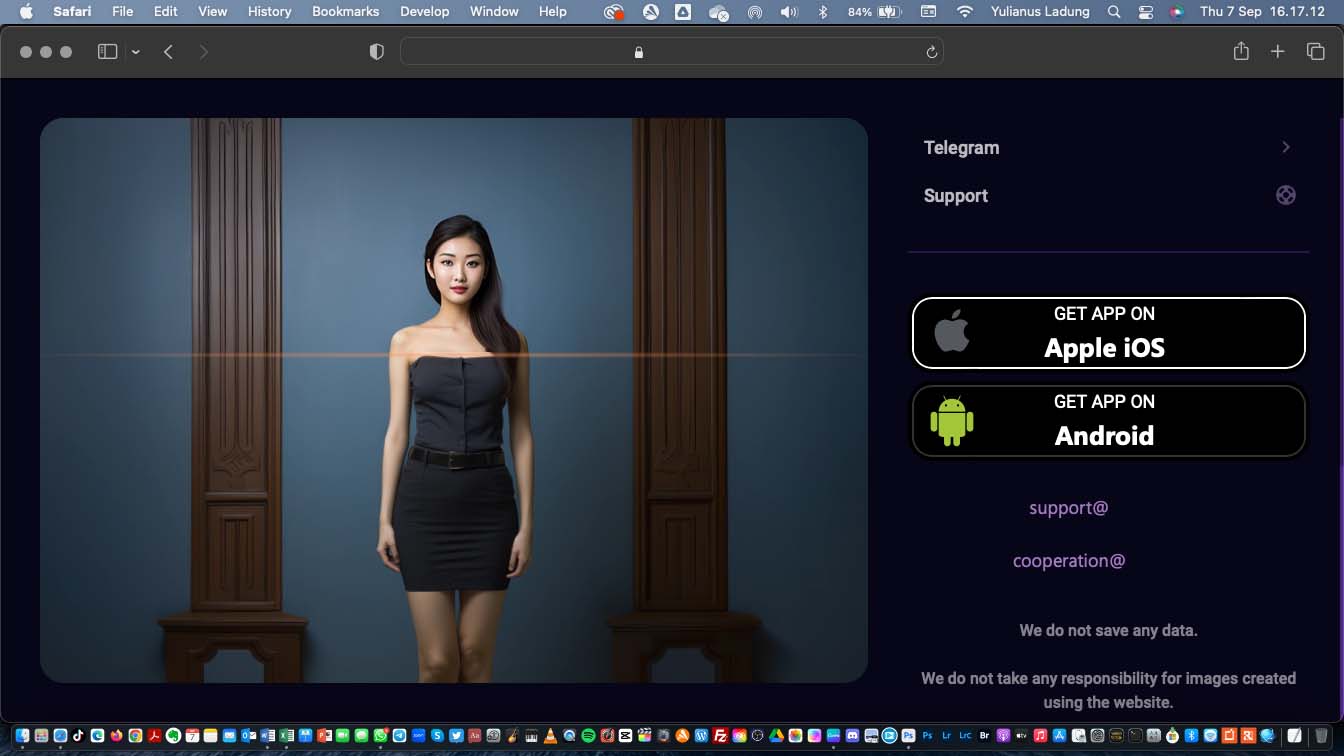Show the tab overview
1344x756 pixels.
point(1316,52)
